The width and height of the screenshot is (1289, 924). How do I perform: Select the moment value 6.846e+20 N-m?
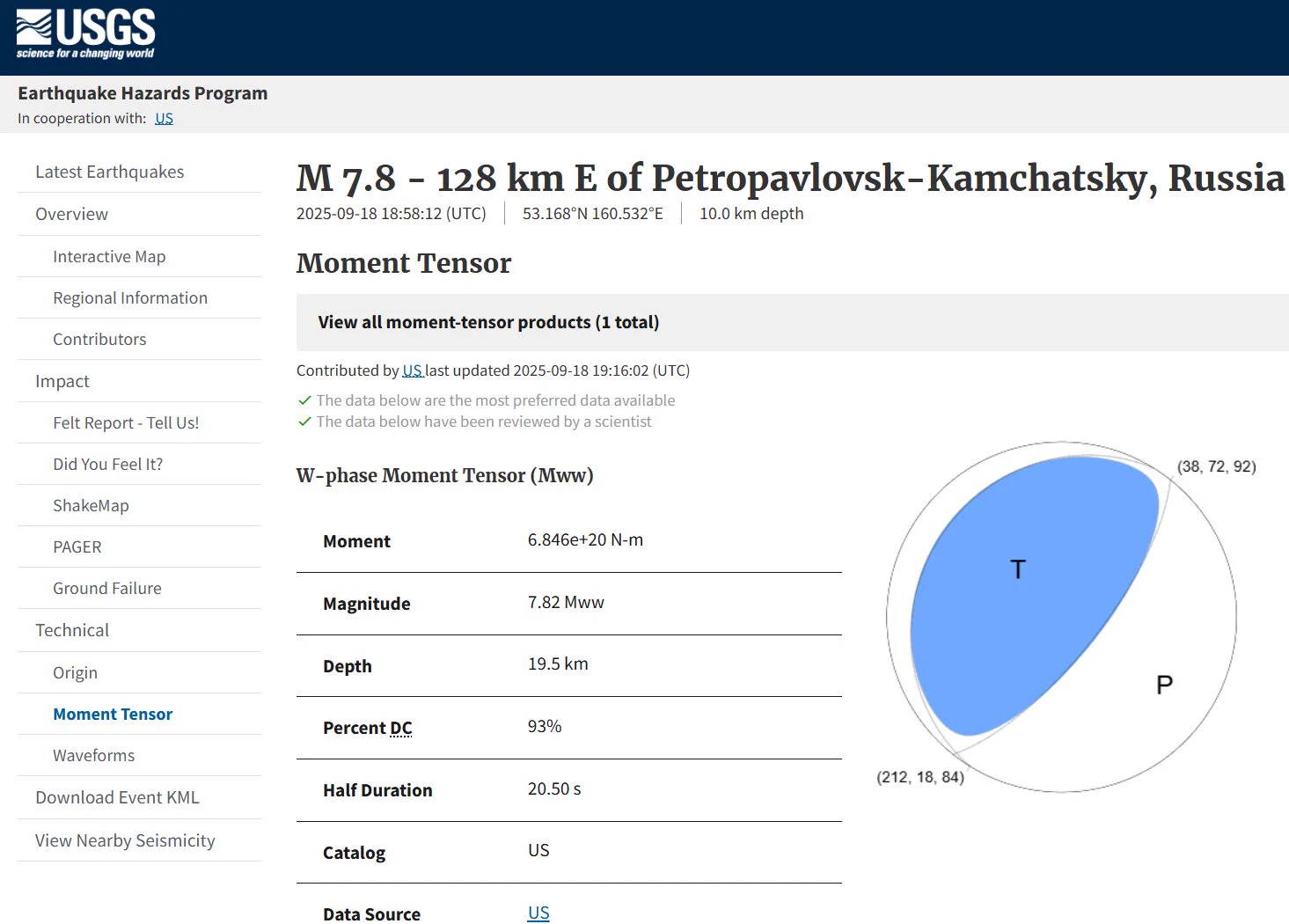click(x=585, y=539)
